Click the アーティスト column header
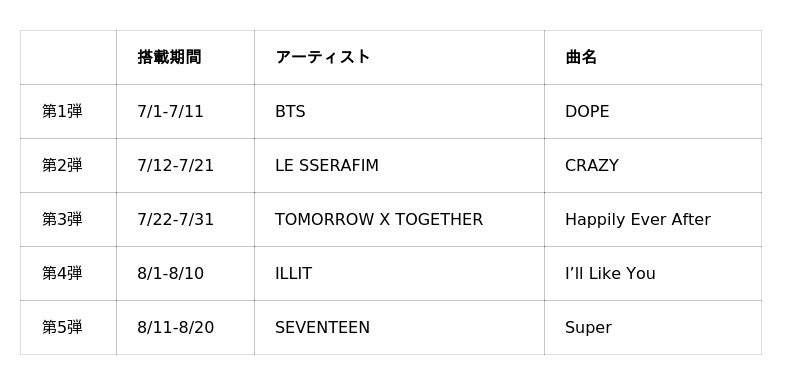This screenshot has height=385, width=800. (x=322, y=57)
